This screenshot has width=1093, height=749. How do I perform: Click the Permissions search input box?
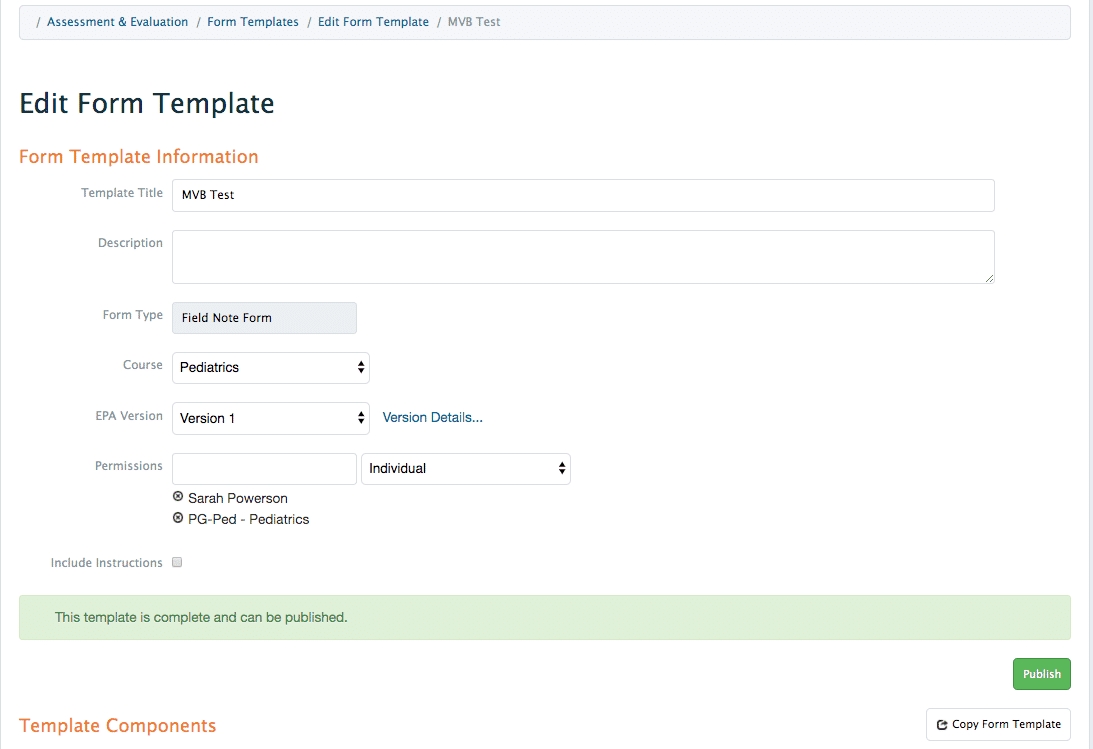tap(264, 468)
